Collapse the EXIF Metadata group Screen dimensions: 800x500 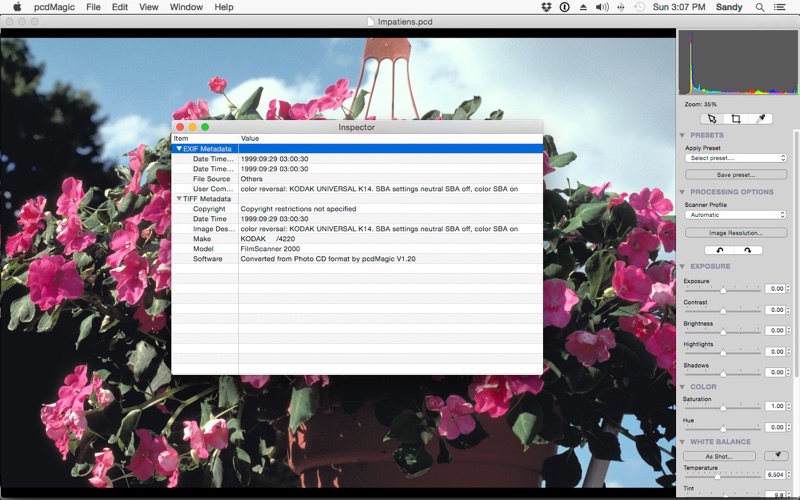point(179,149)
